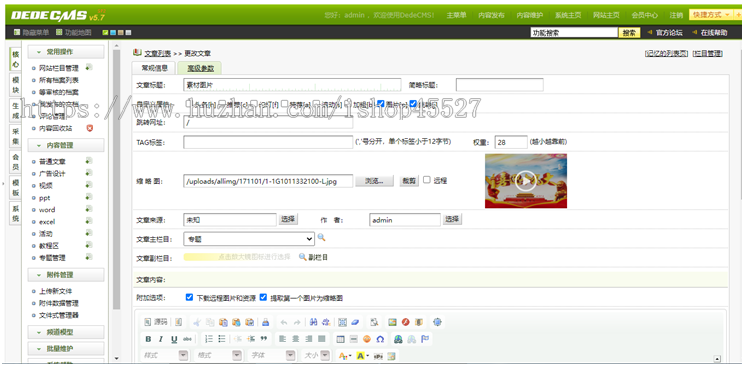Click the 文章标题 input field
744x366 pixels.
[x=292, y=85]
